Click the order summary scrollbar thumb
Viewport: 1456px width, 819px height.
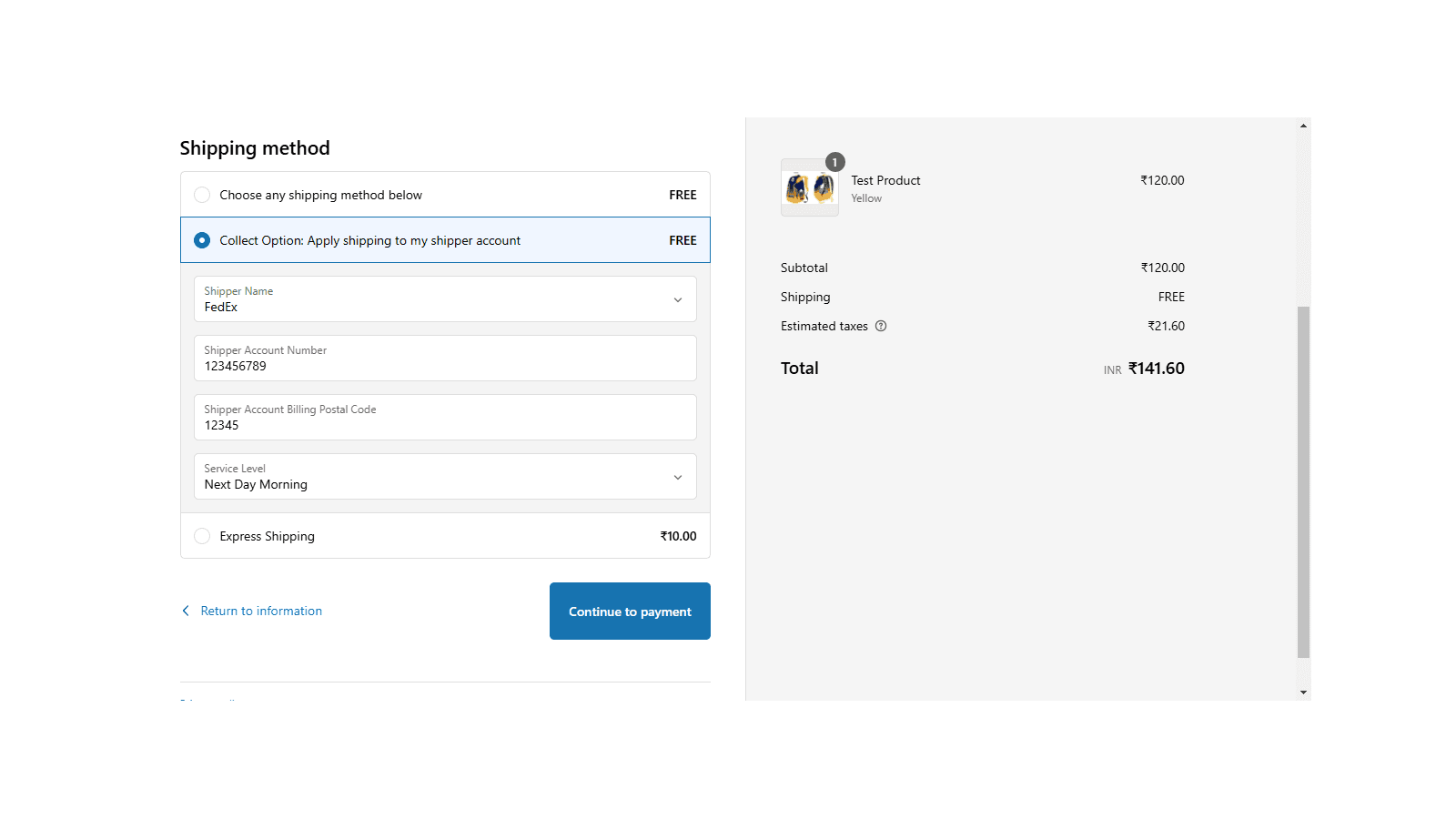tap(1303, 481)
